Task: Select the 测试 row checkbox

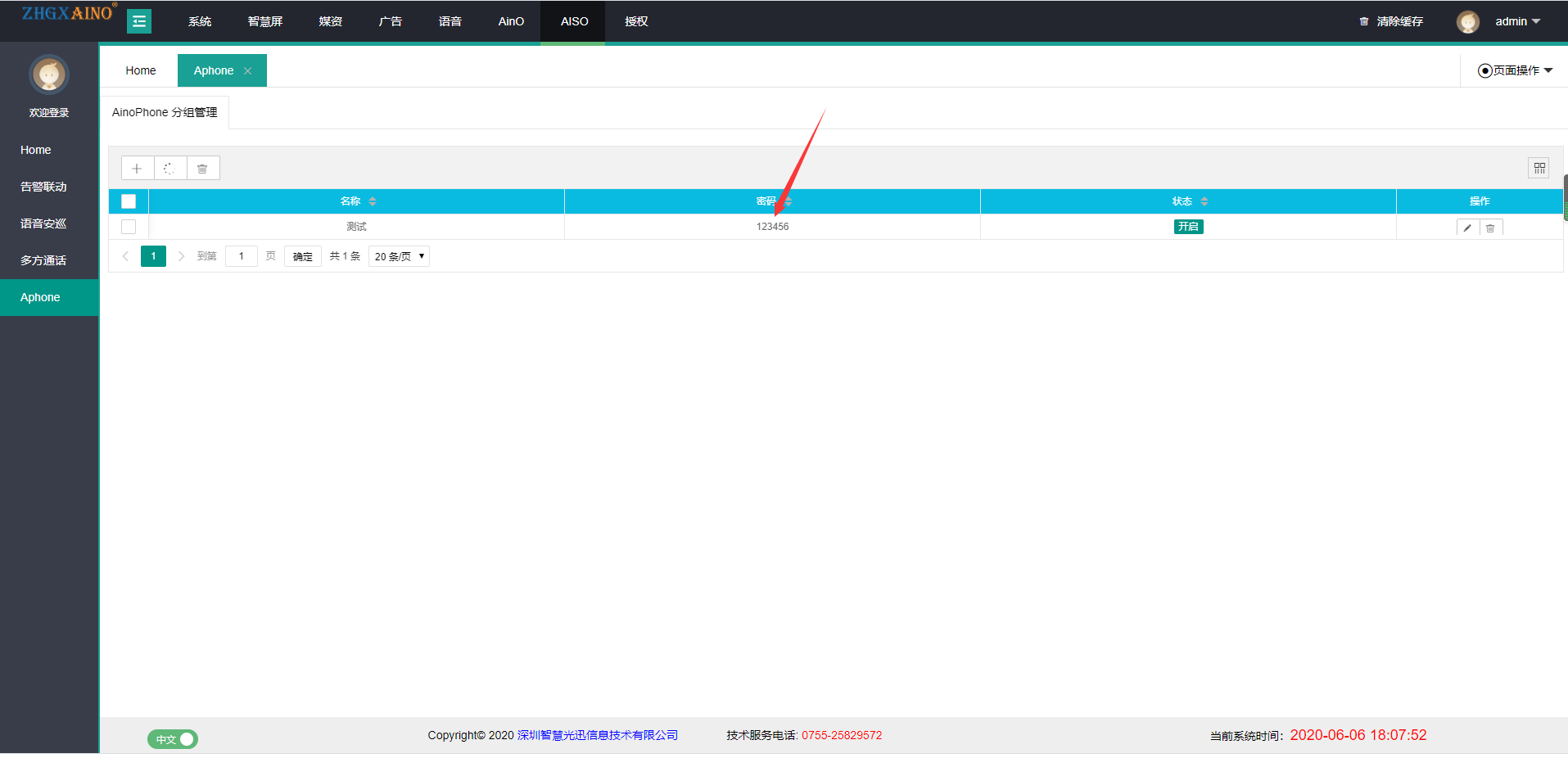Action: 129,227
